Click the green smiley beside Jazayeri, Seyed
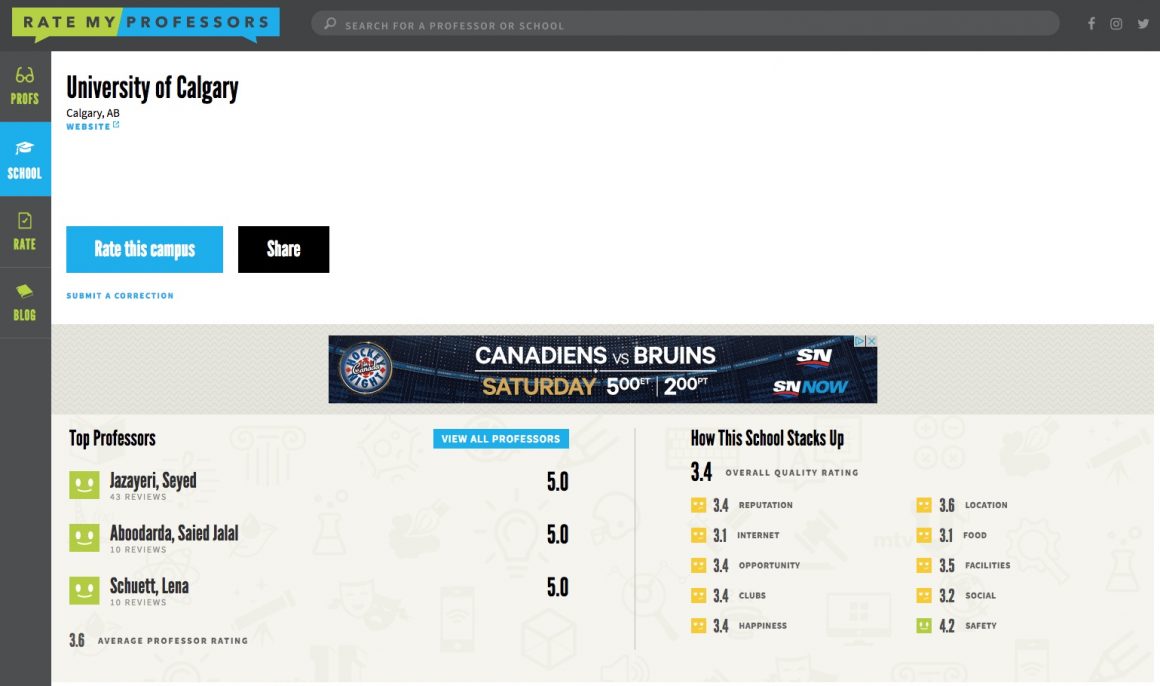Image resolution: width=1160 pixels, height=686 pixels. coord(84,485)
